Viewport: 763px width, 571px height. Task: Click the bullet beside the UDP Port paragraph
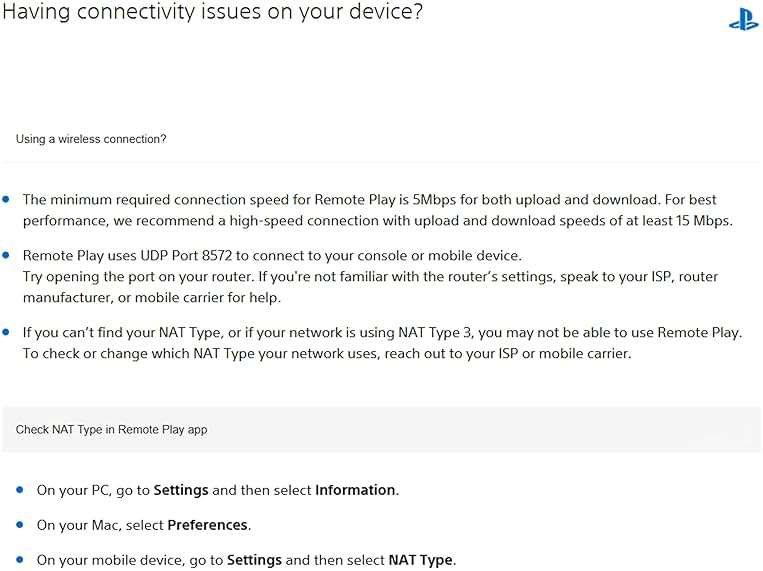click(7, 256)
